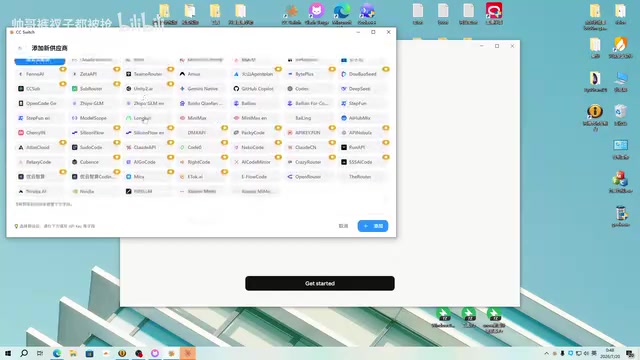This screenshot has height=360, width=640.
Task: Select the E-FlowCode provider preset
Action: click(255, 177)
